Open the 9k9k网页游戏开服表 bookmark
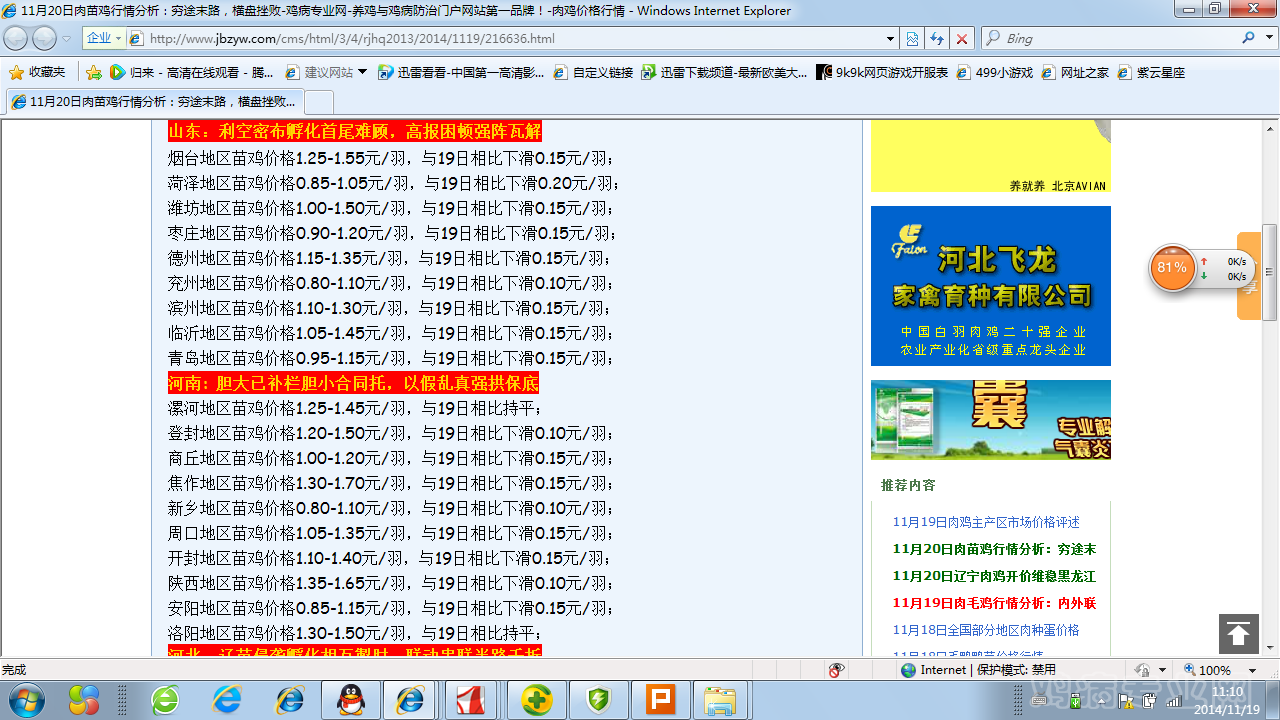This screenshot has height=720, width=1280. coord(882,72)
